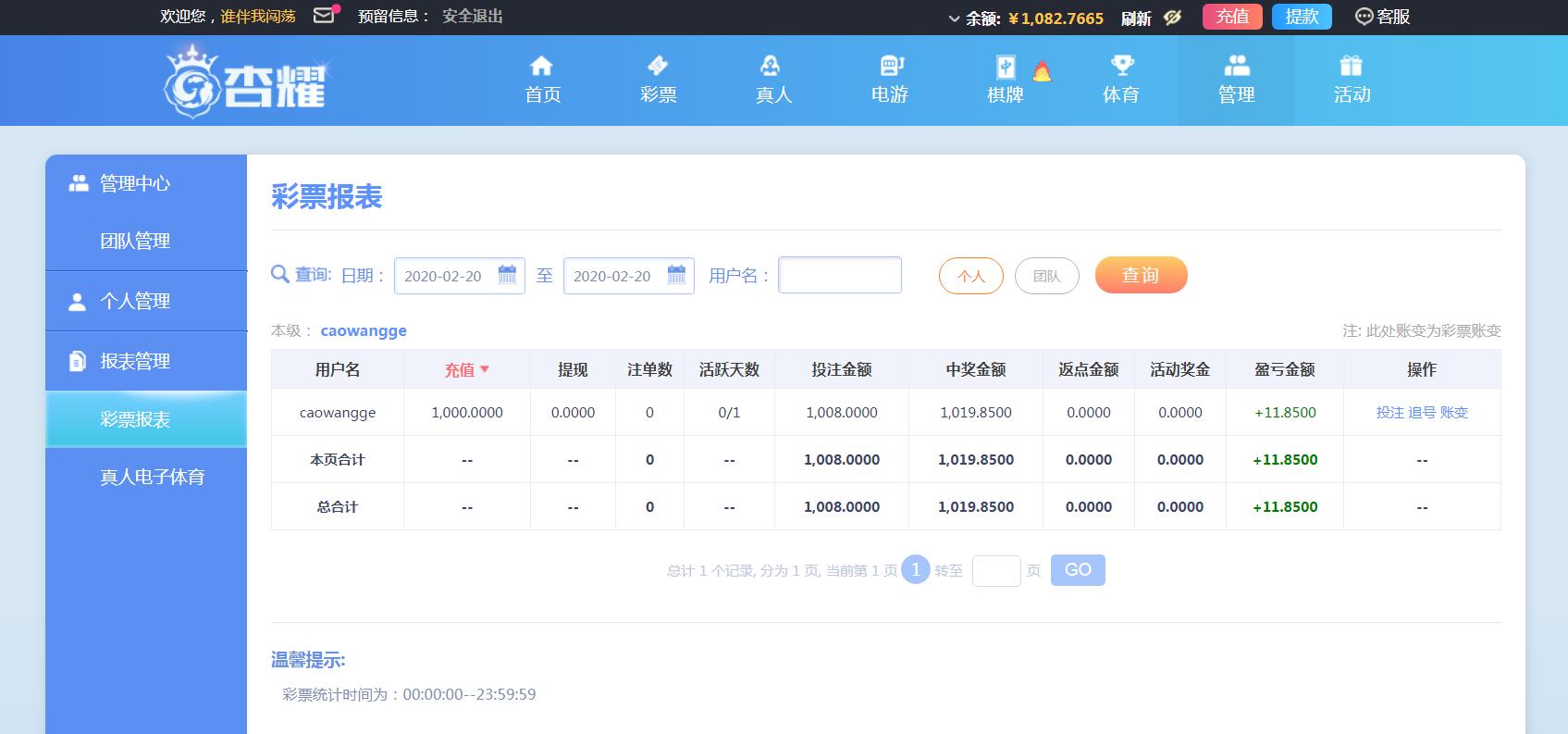Click 安全退出 to log out

coord(473,17)
